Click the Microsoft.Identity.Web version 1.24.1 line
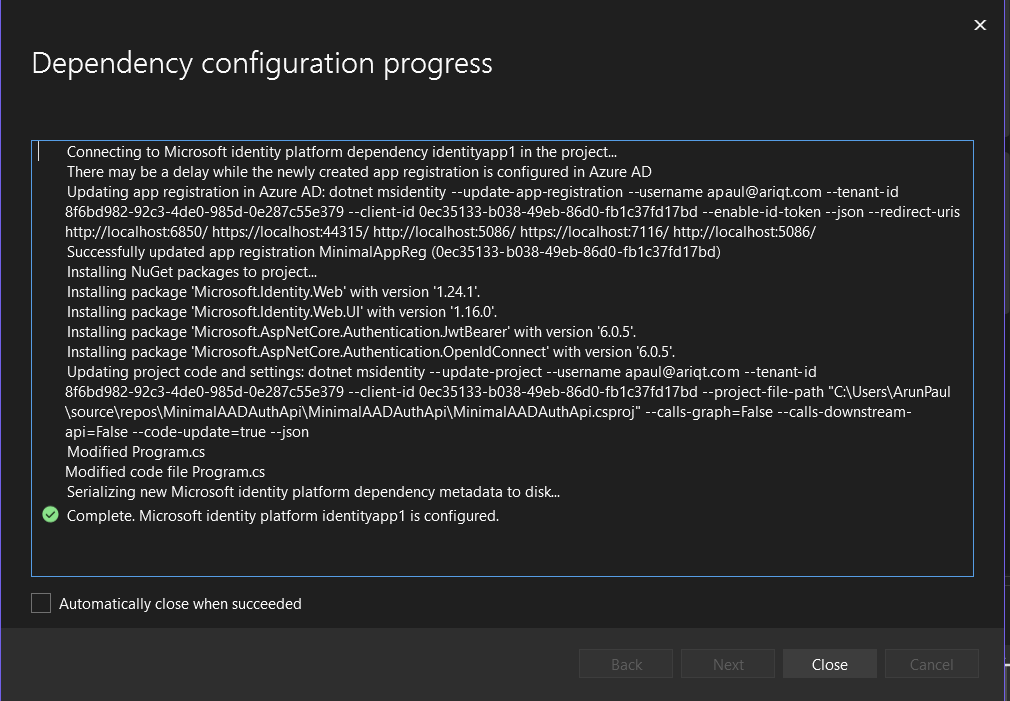This screenshot has height=701, width=1010. pos(273,292)
